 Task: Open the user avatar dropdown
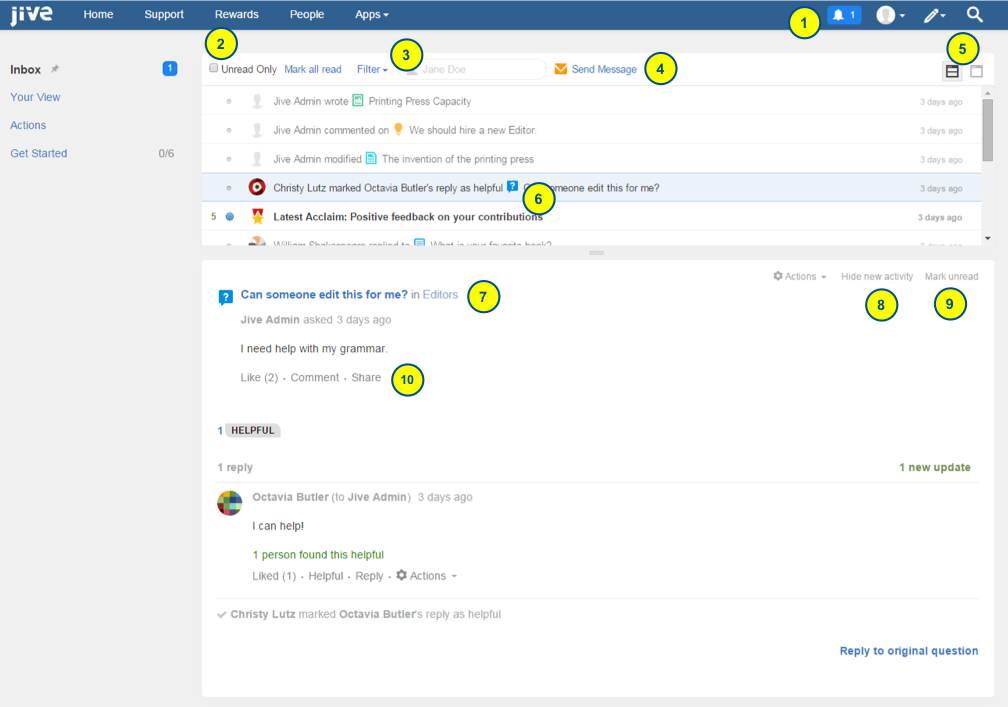[x=890, y=15]
